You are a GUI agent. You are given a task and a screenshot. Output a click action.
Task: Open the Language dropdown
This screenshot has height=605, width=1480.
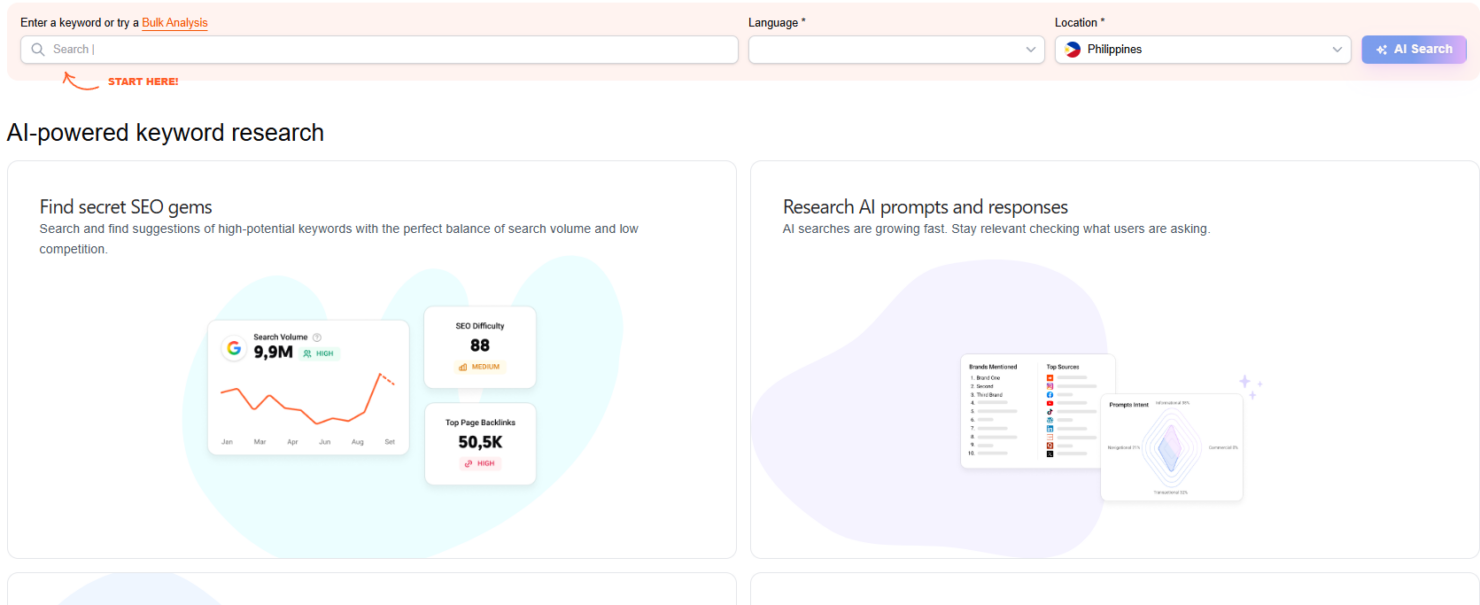[895, 49]
